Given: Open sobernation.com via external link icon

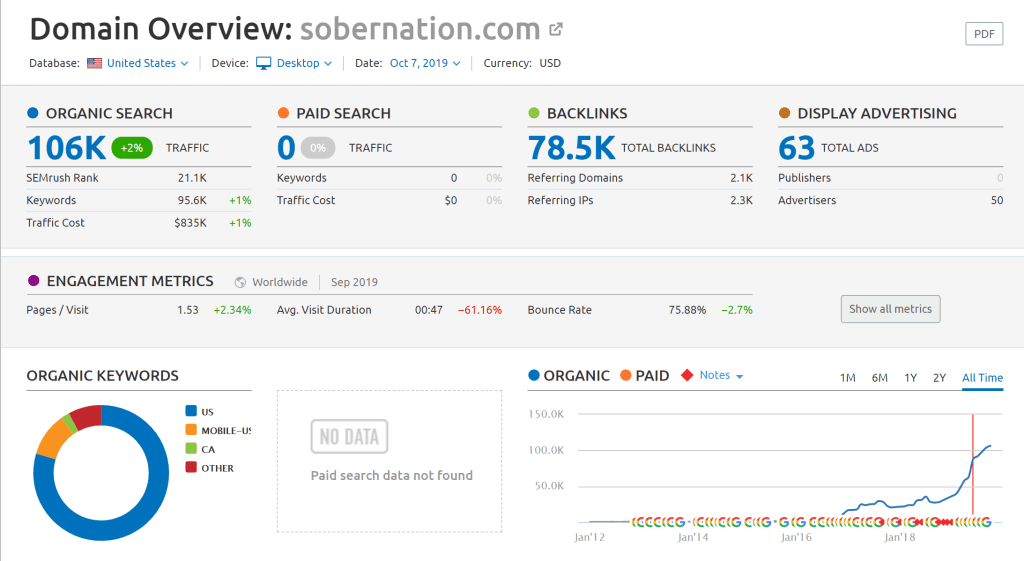Looking at the screenshot, I should [556, 29].
